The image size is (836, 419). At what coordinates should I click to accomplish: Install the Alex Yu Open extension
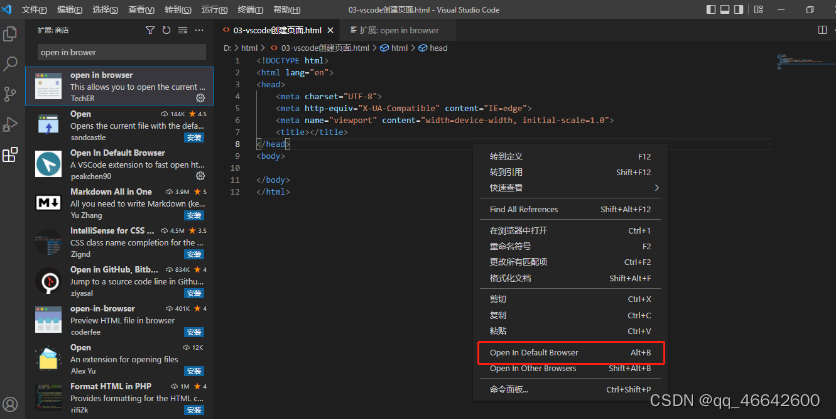point(194,371)
